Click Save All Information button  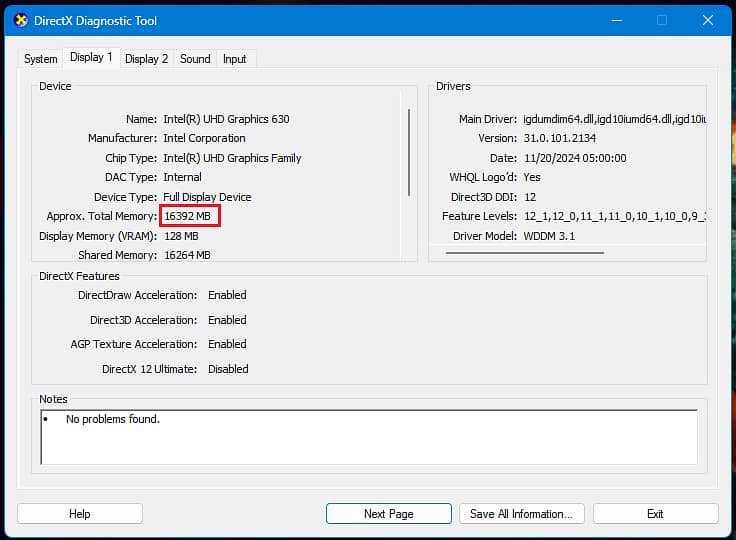(x=521, y=514)
